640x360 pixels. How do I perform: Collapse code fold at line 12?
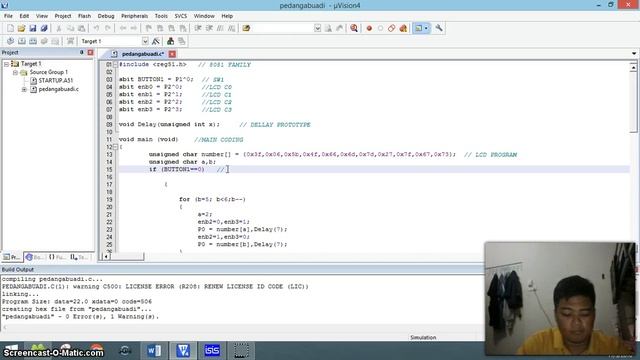point(116,147)
